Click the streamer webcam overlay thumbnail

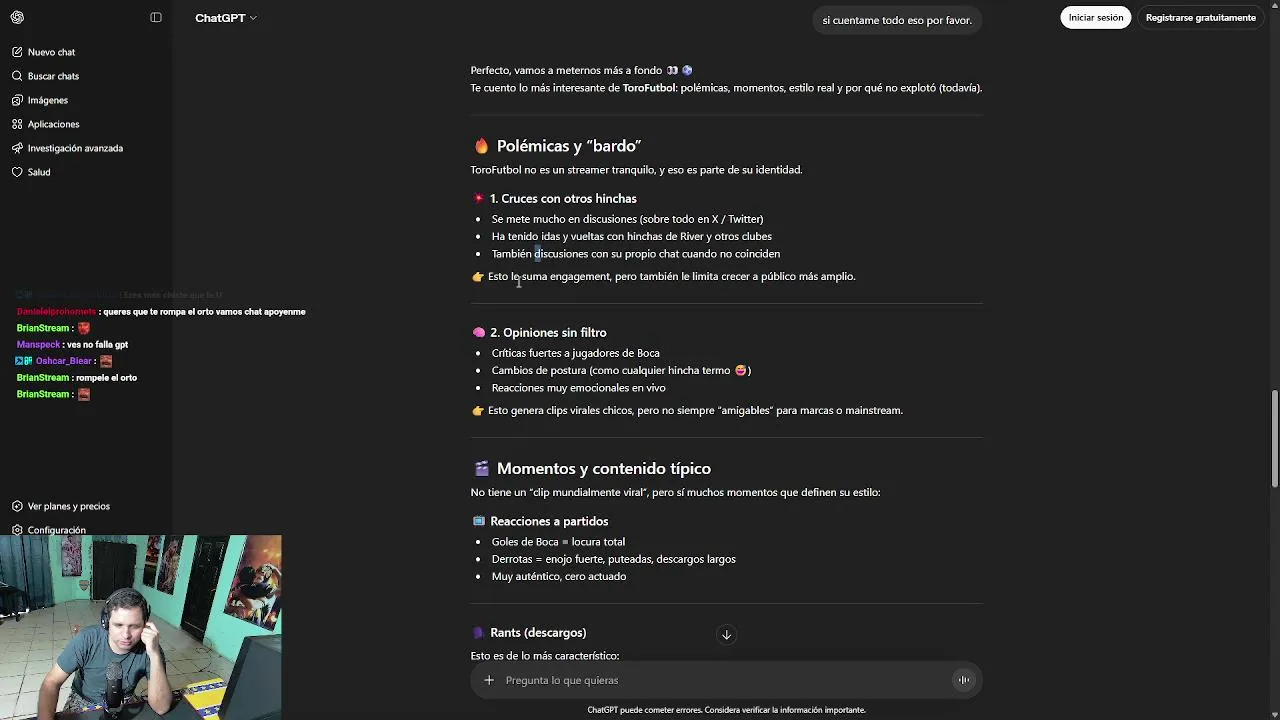click(141, 627)
